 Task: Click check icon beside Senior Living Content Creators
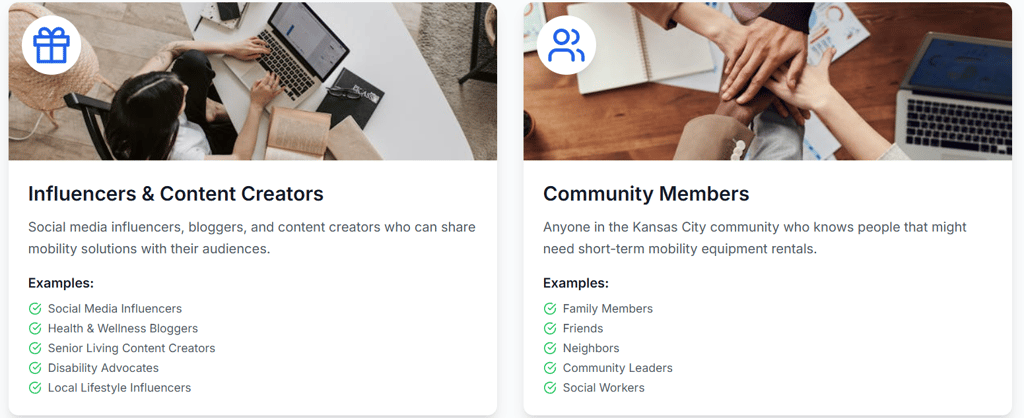[35, 348]
